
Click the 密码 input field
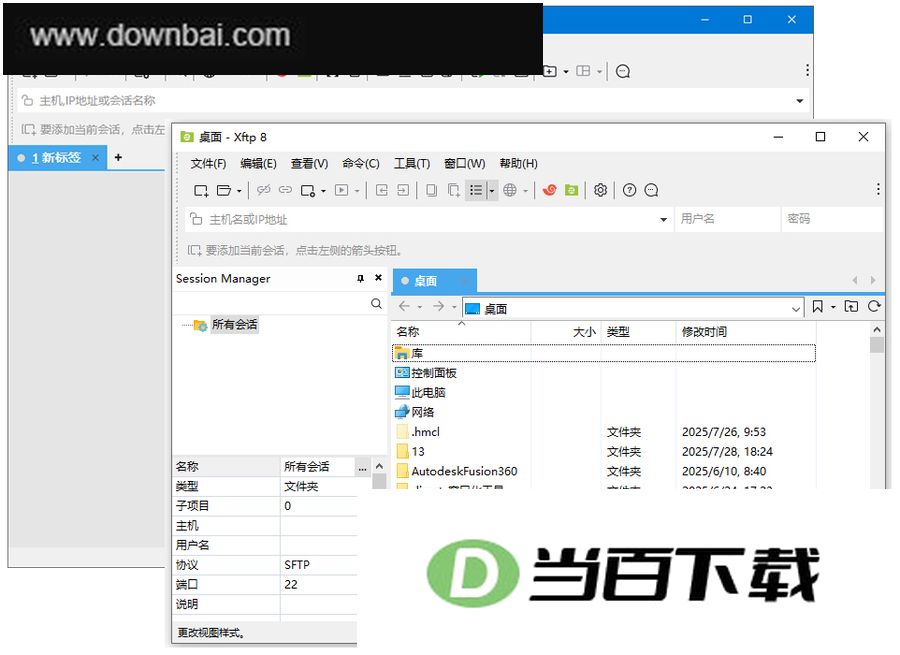[x=832, y=219]
